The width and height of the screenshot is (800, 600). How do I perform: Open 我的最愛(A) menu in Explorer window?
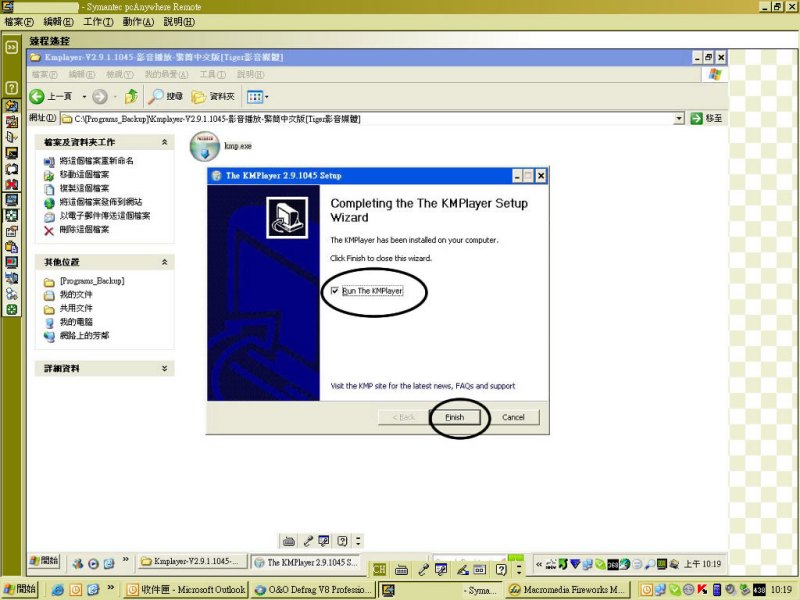click(166, 75)
